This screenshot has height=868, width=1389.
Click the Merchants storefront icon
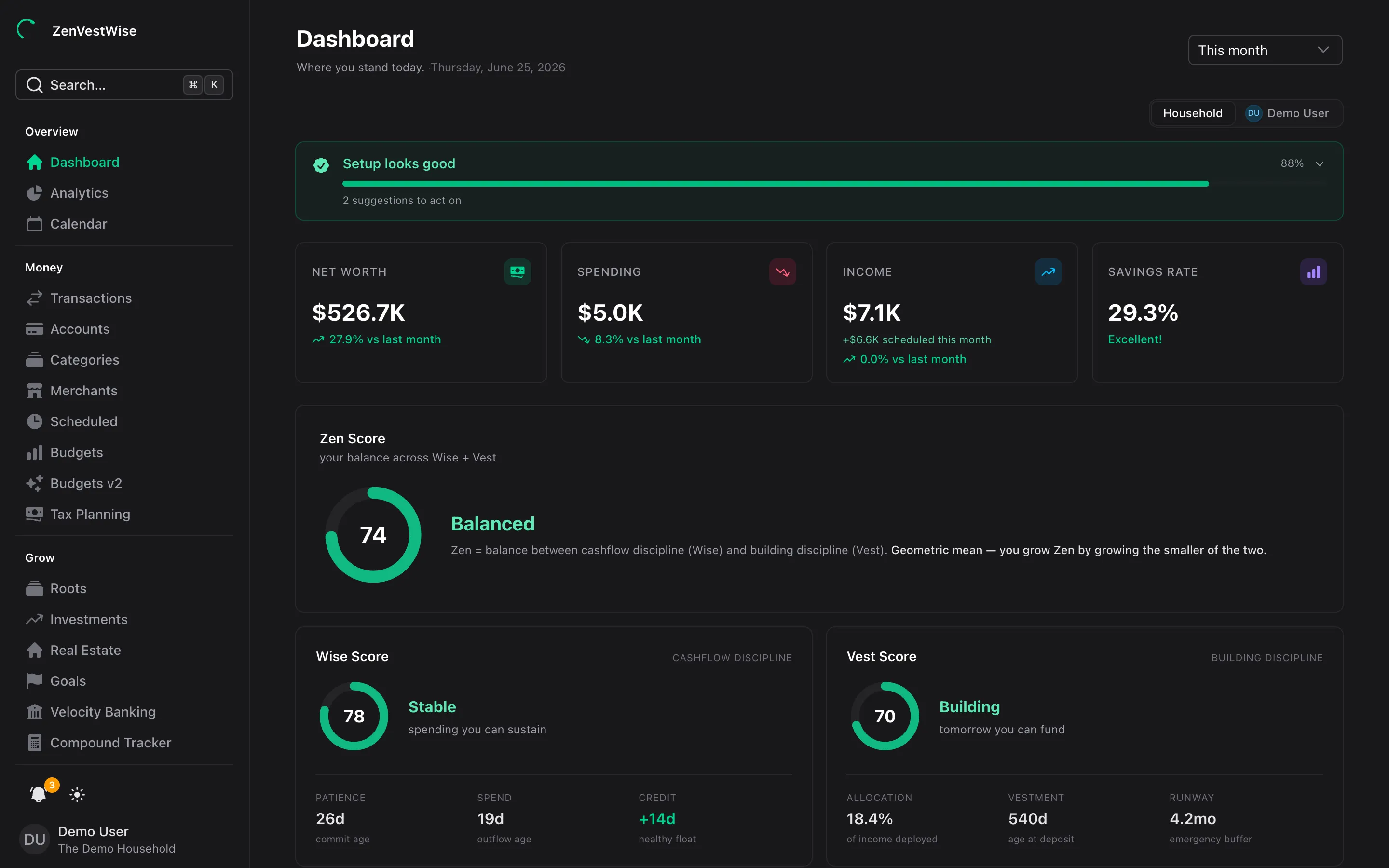point(34,391)
